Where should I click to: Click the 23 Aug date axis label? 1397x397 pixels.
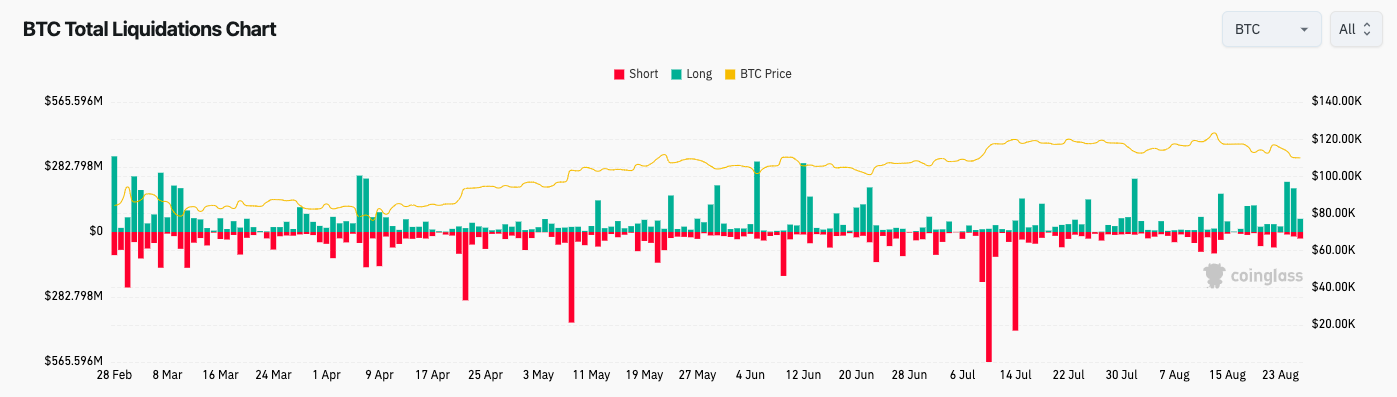pyautogui.click(x=1281, y=375)
